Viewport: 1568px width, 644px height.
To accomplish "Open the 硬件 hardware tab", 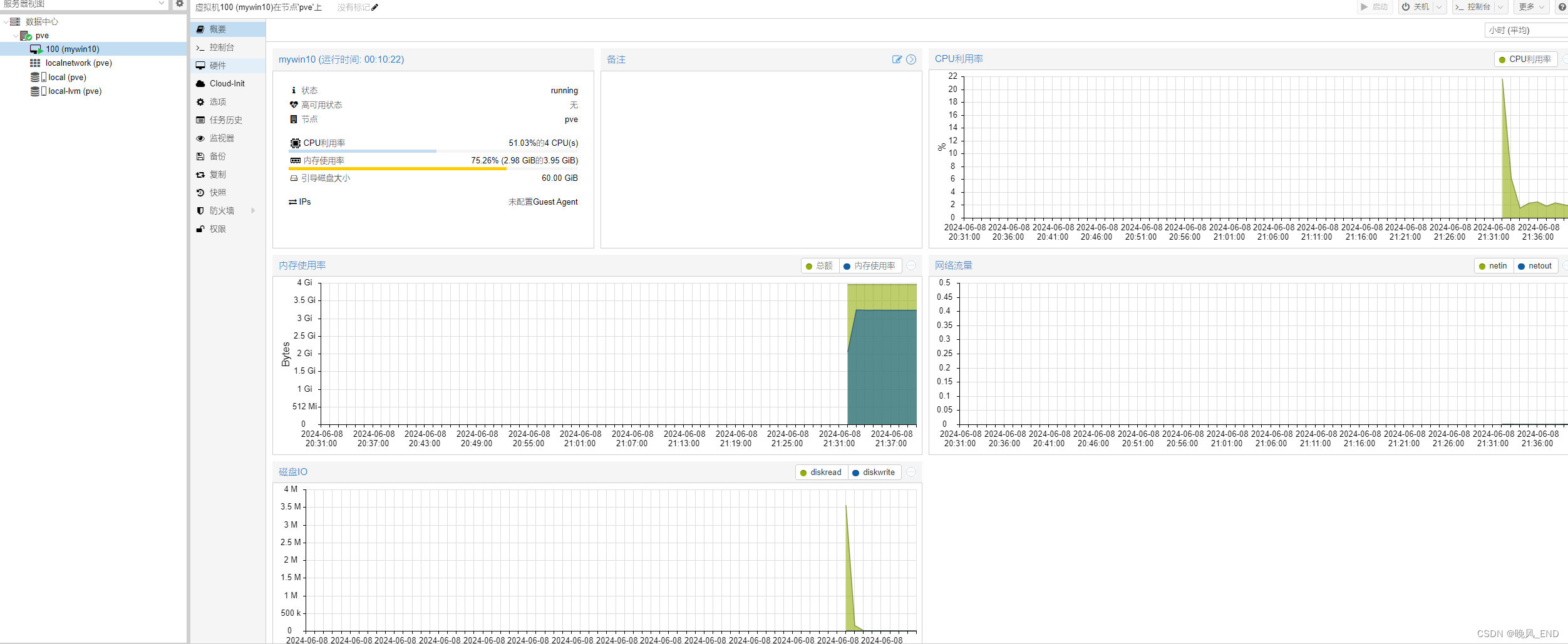I will (228, 66).
